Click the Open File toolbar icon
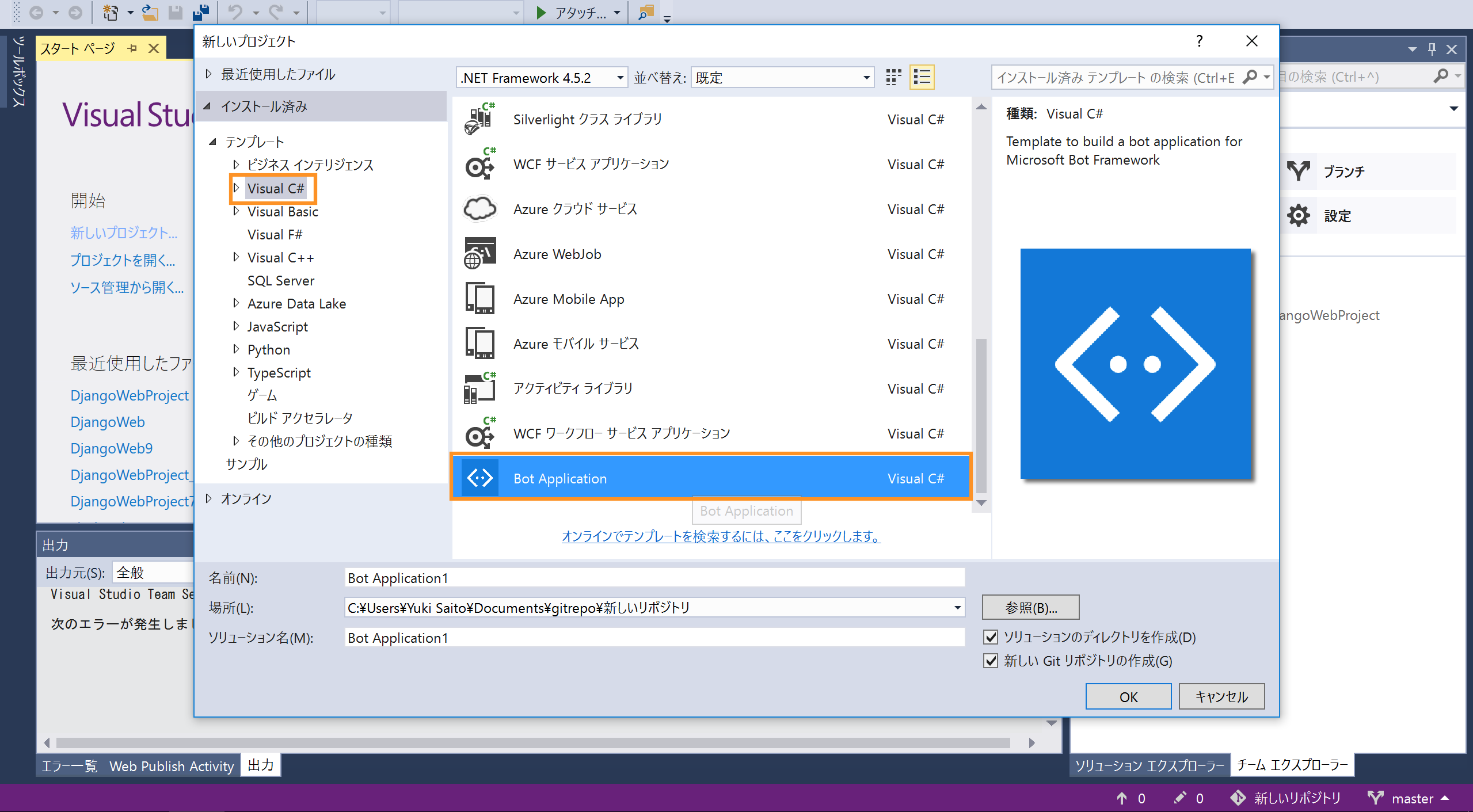Screen dimensions: 1473x812 [x=150, y=13]
